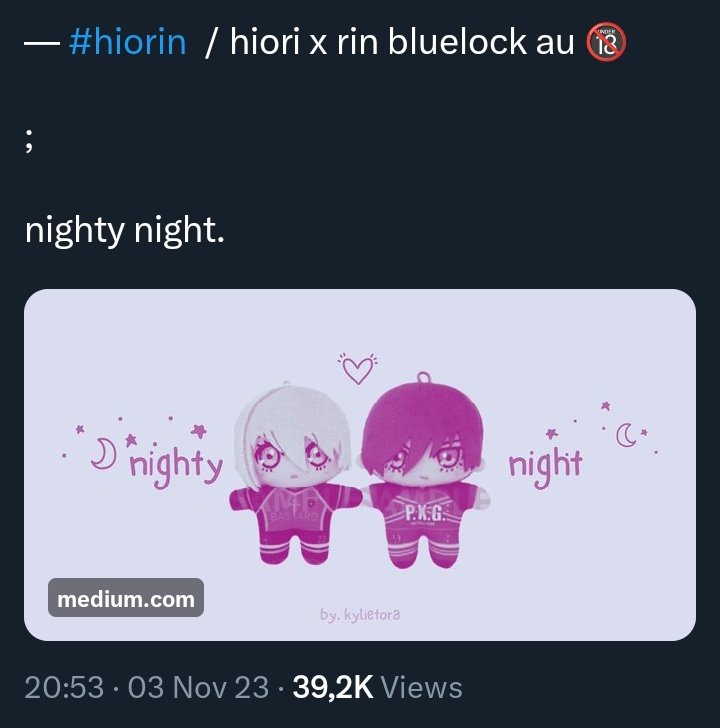The height and width of the screenshot is (728, 720).
Task: Click the pink 'night' handwritten text
Action: click(545, 466)
